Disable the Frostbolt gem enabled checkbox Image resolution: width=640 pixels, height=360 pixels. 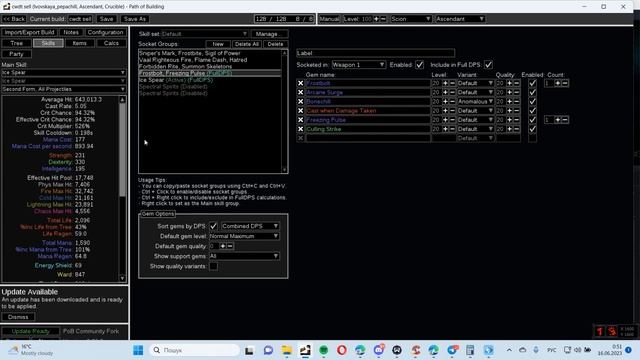click(x=532, y=83)
